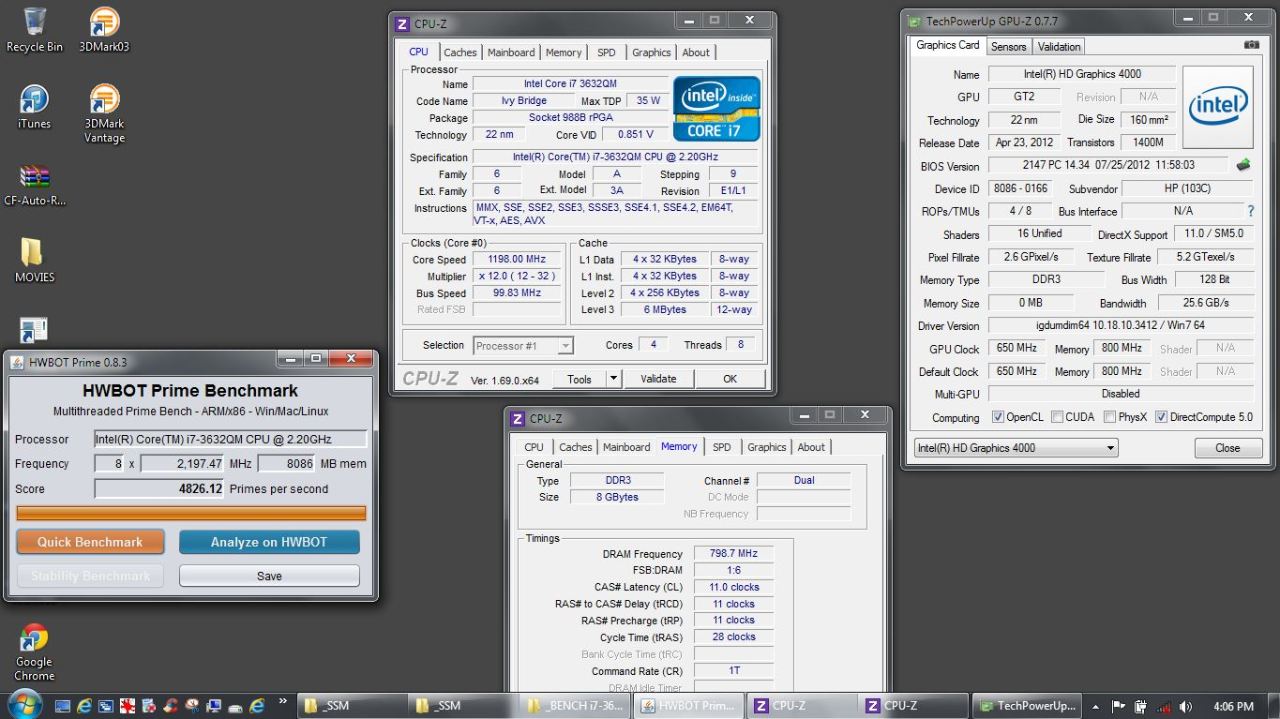
Task: Launch the 3DMark03 desktop shortcut
Action: 104,28
